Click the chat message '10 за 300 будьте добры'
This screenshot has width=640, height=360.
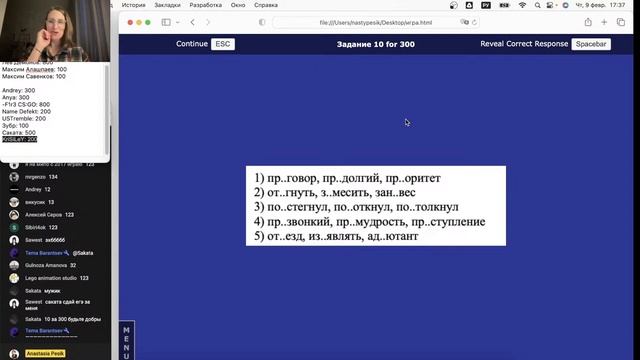click(x=73, y=319)
